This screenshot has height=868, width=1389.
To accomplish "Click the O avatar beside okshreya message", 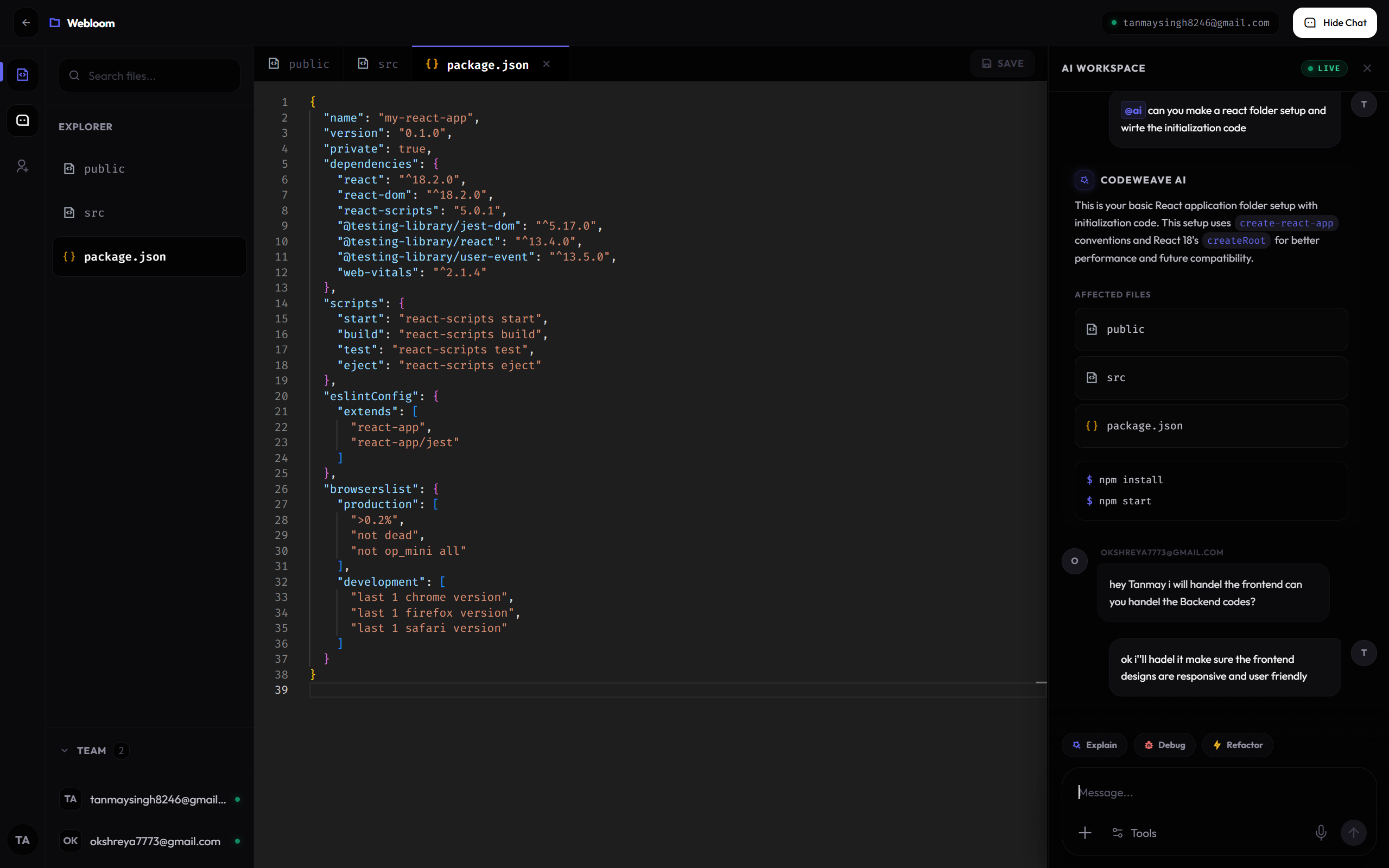I will pyautogui.click(x=1075, y=561).
